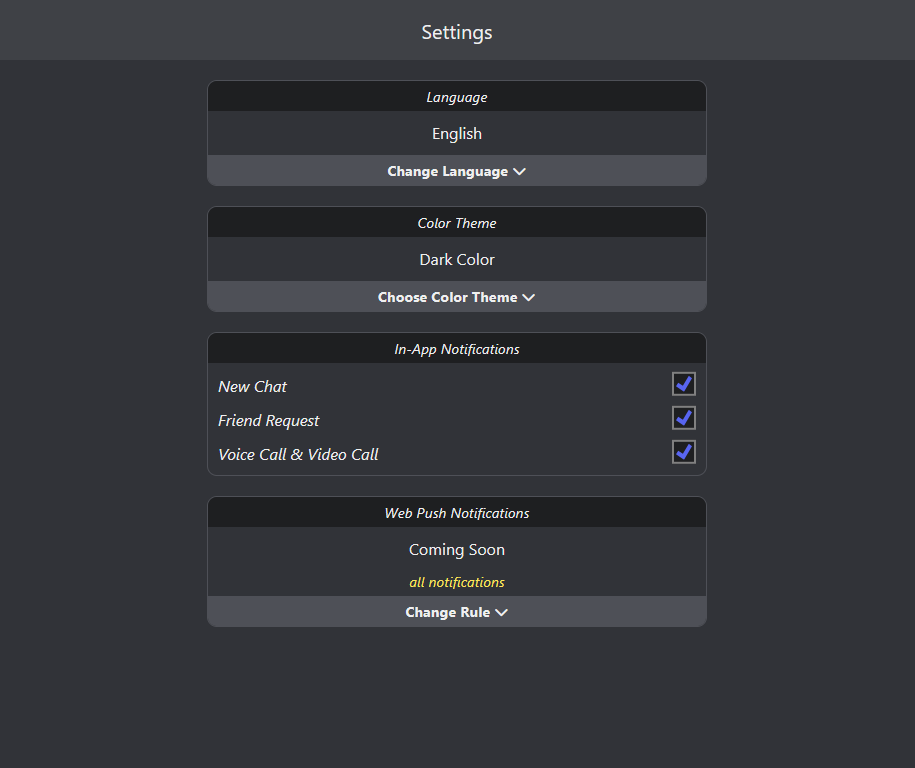Click the Settings page title

click(457, 32)
